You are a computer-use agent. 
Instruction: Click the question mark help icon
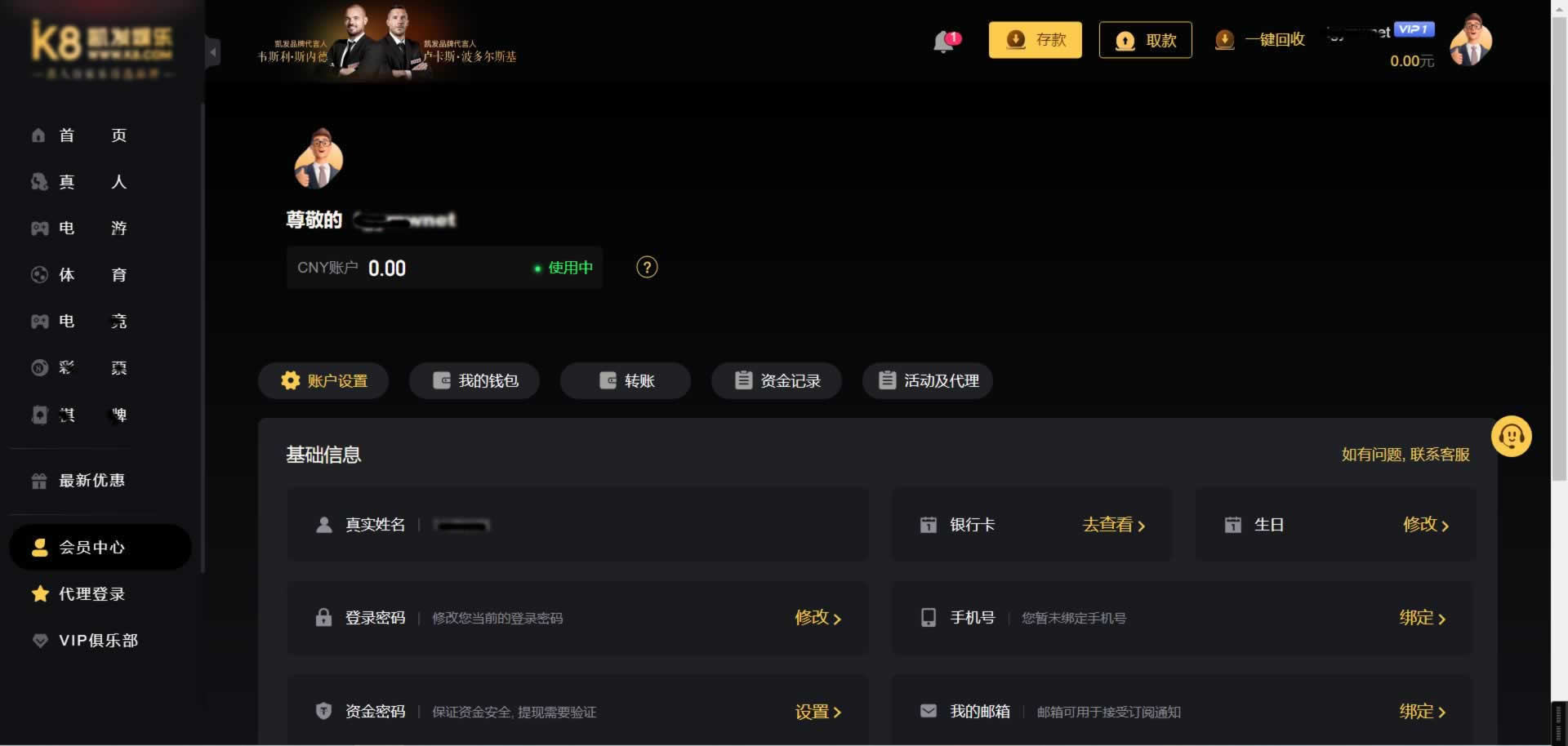click(x=647, y=268)
